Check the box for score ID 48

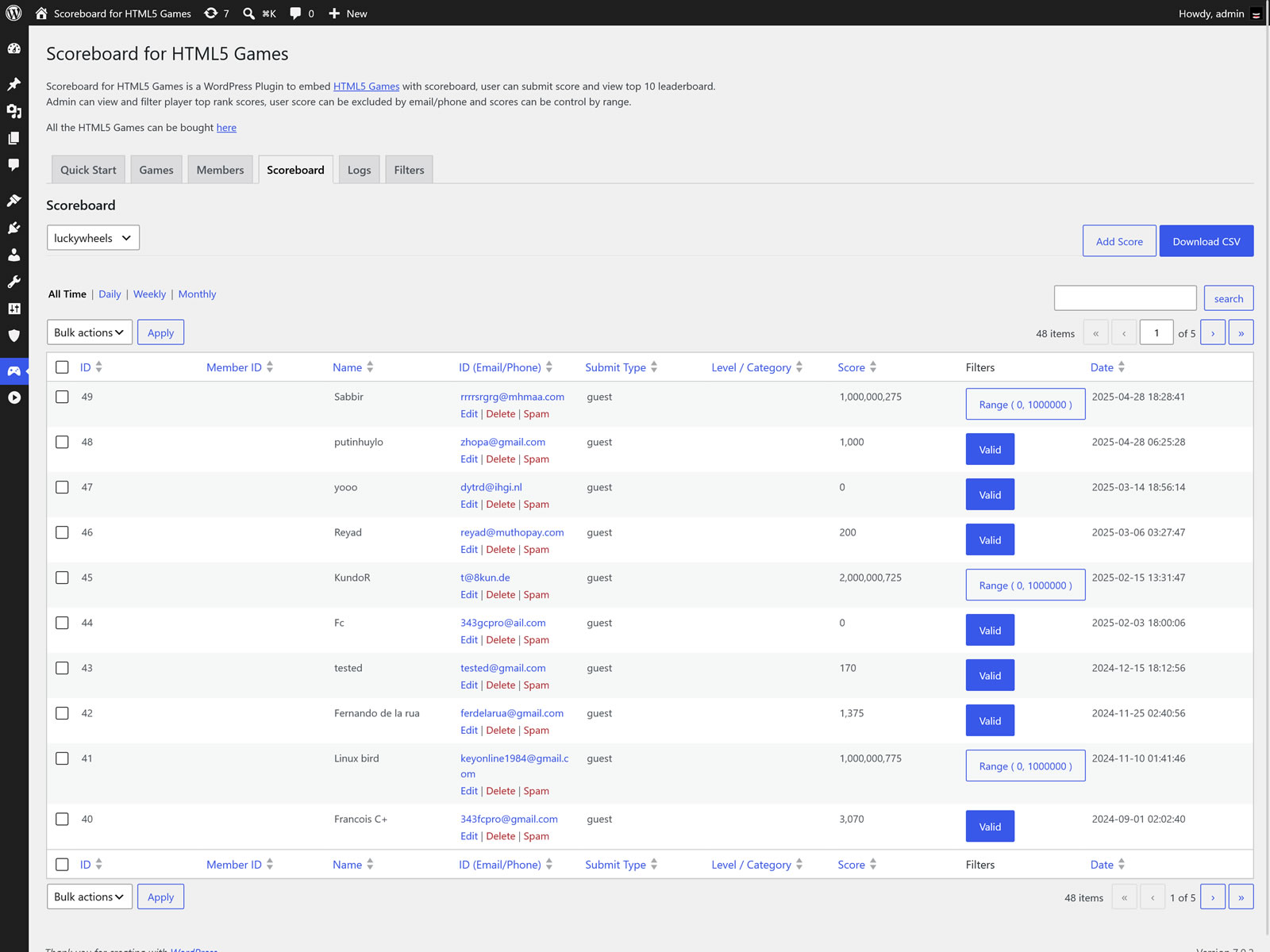[62, 442]
